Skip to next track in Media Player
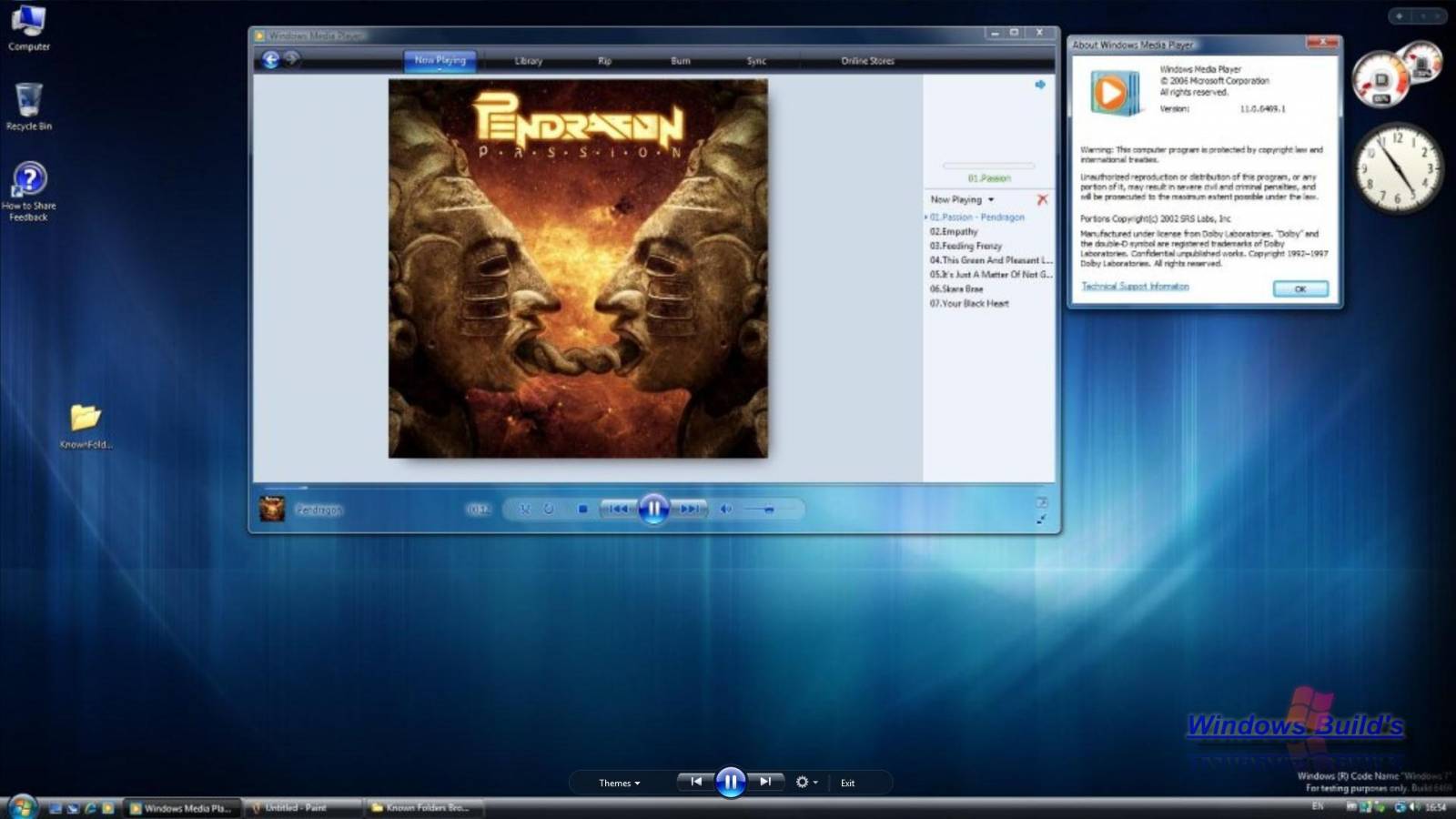The image size is (1456, 819). click(689, 510)
